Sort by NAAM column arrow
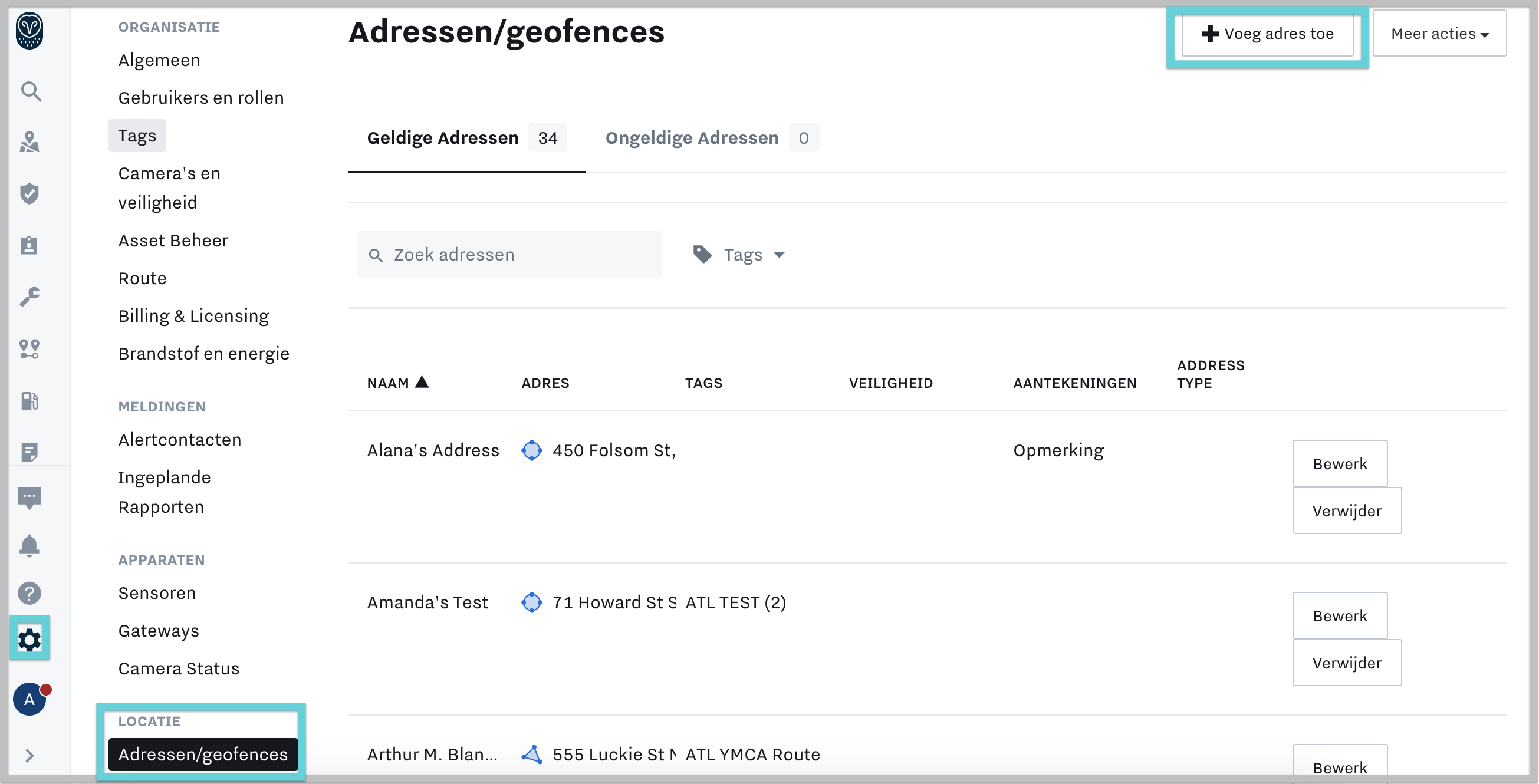 [422, 382]
